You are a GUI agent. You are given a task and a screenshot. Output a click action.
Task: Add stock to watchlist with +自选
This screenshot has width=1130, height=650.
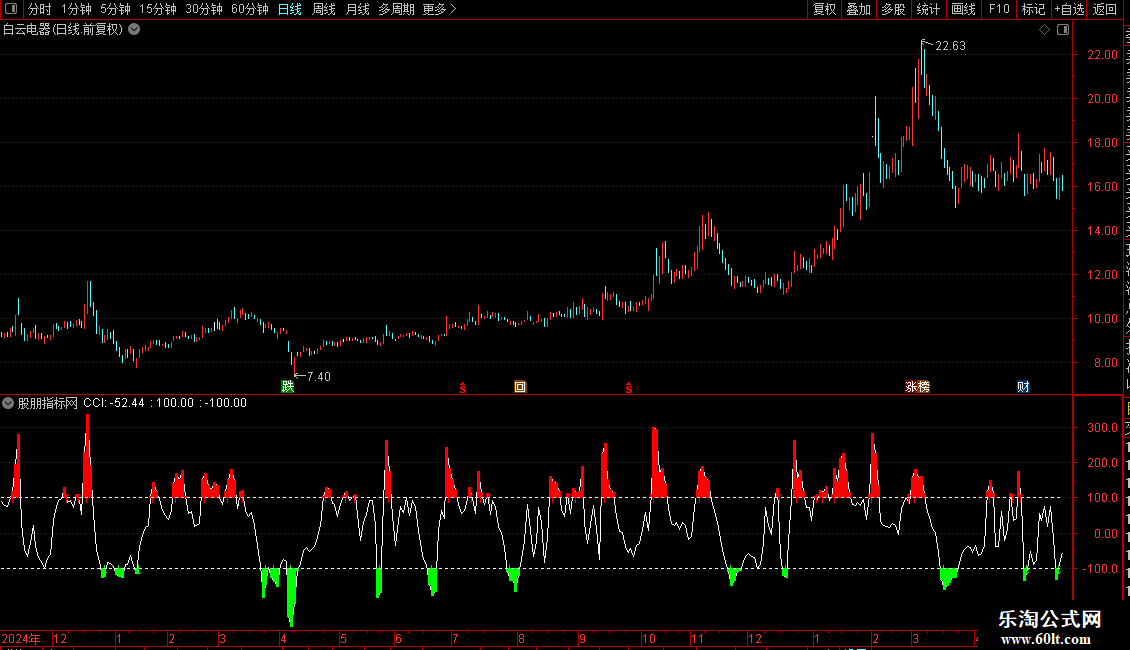pos(1069,9)
